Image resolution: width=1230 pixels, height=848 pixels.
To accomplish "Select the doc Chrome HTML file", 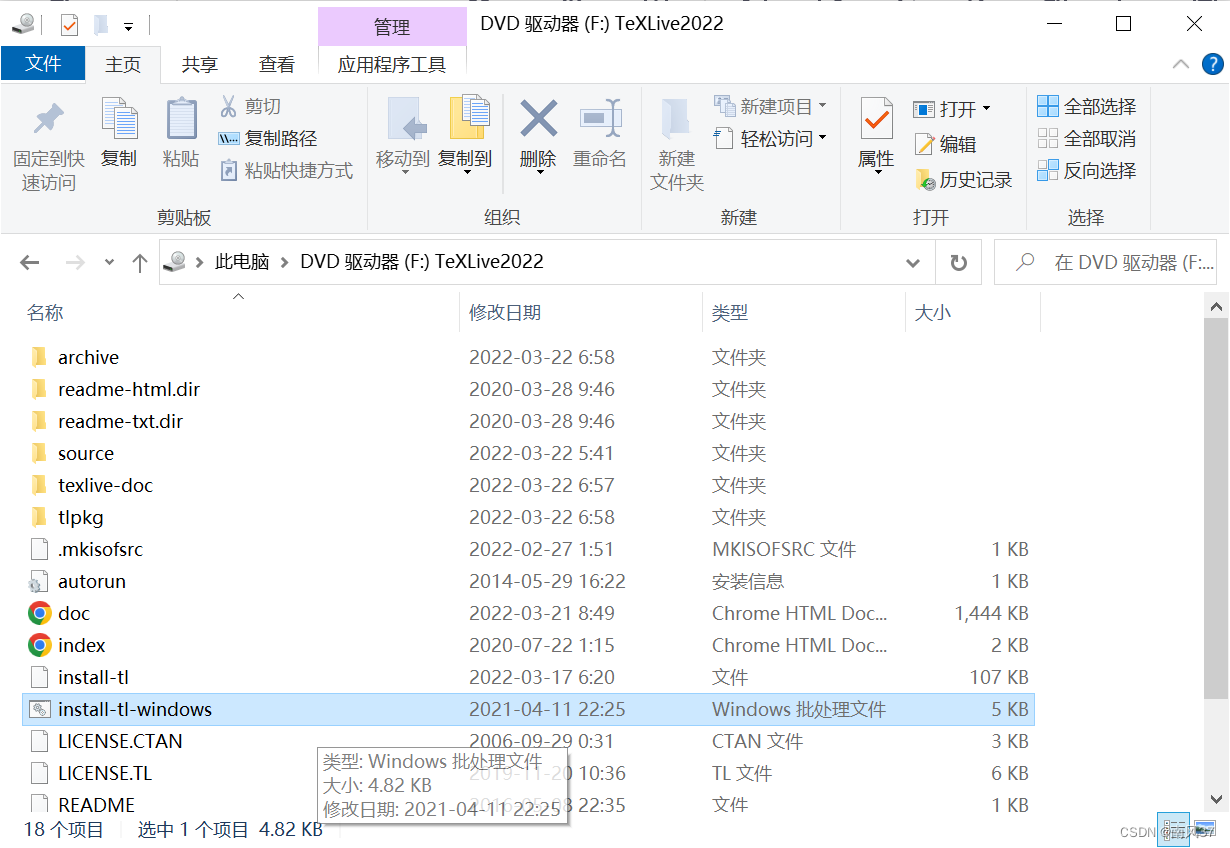I will (x=72, y=613).
